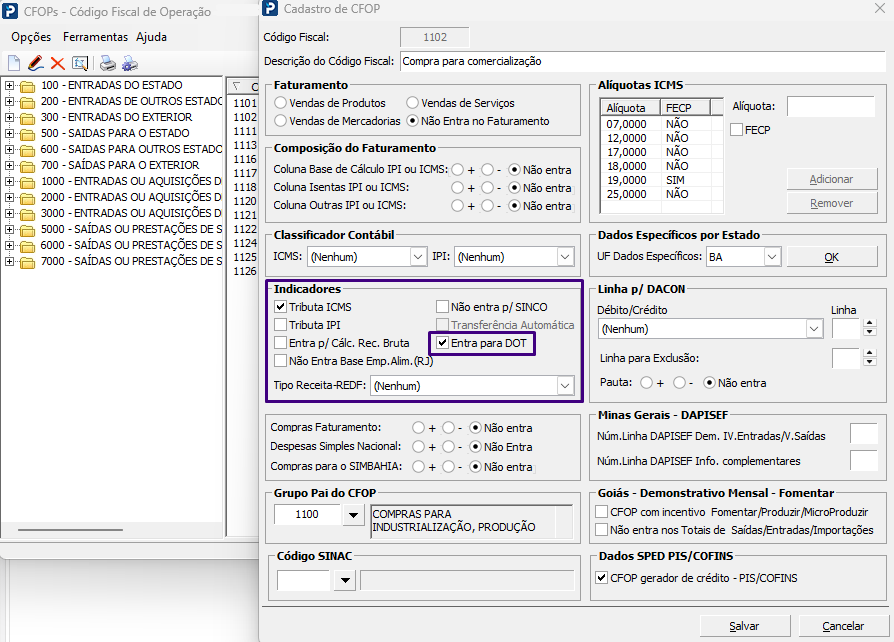Uncheck the Entra para DOT checkbox
This screenshot has height=642, width=894.
(x=442, y=343)
